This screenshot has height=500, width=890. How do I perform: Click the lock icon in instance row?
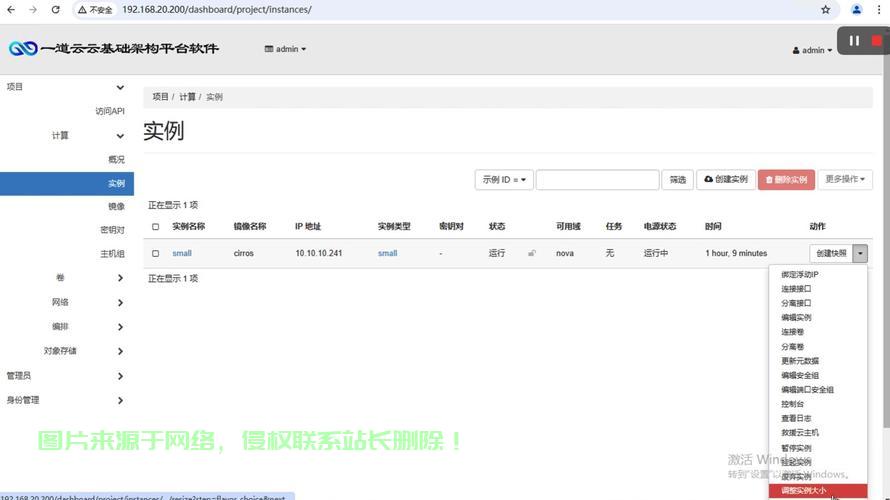[x=532, y=254]
